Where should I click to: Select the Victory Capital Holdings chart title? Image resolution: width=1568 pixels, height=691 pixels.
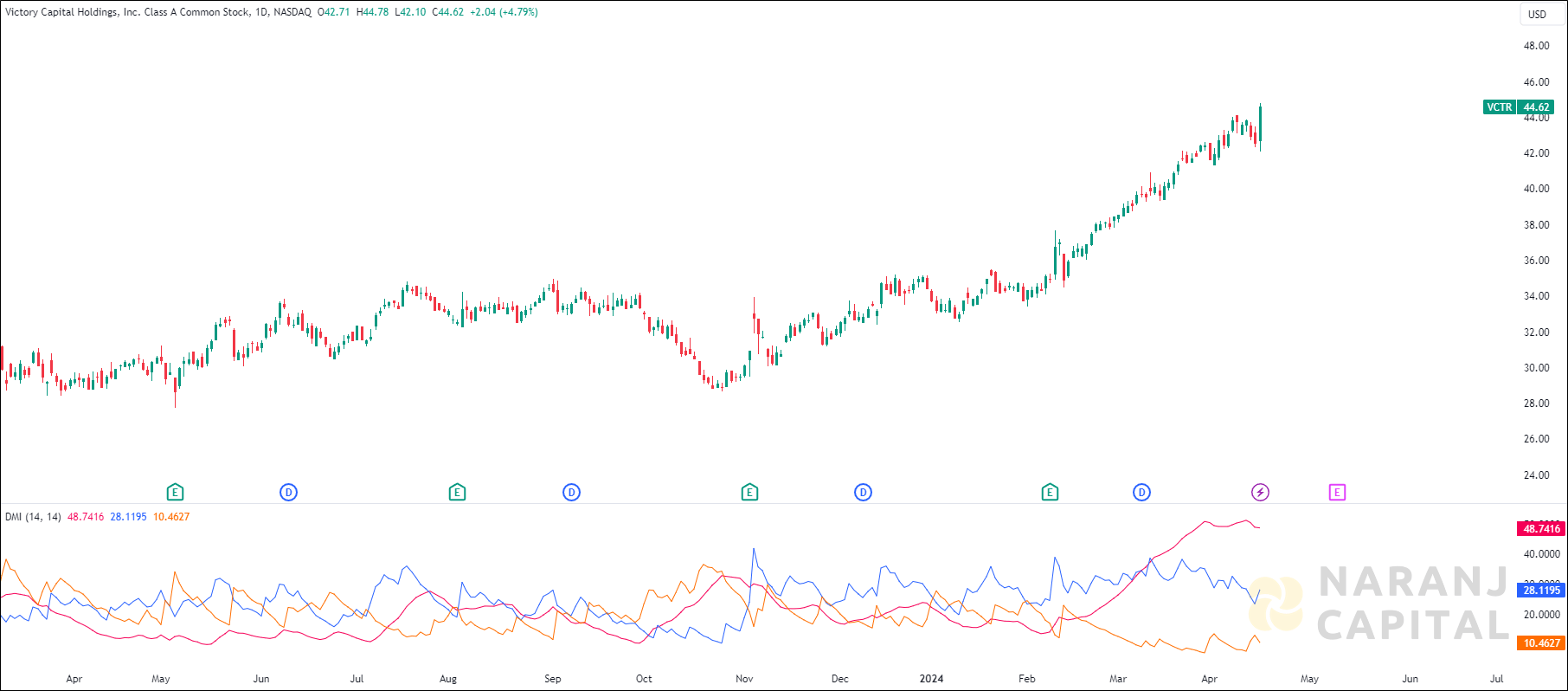coord(128,12)
